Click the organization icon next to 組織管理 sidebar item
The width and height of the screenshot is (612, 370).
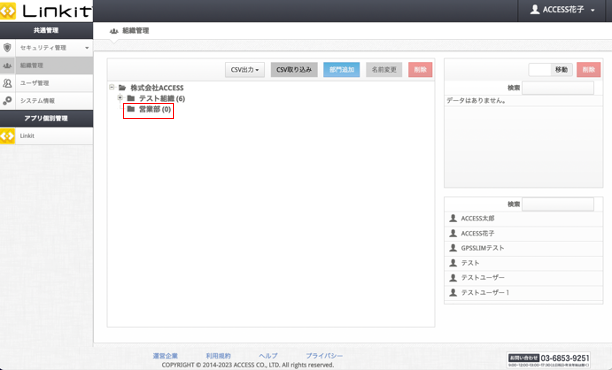tap(7, 66)
